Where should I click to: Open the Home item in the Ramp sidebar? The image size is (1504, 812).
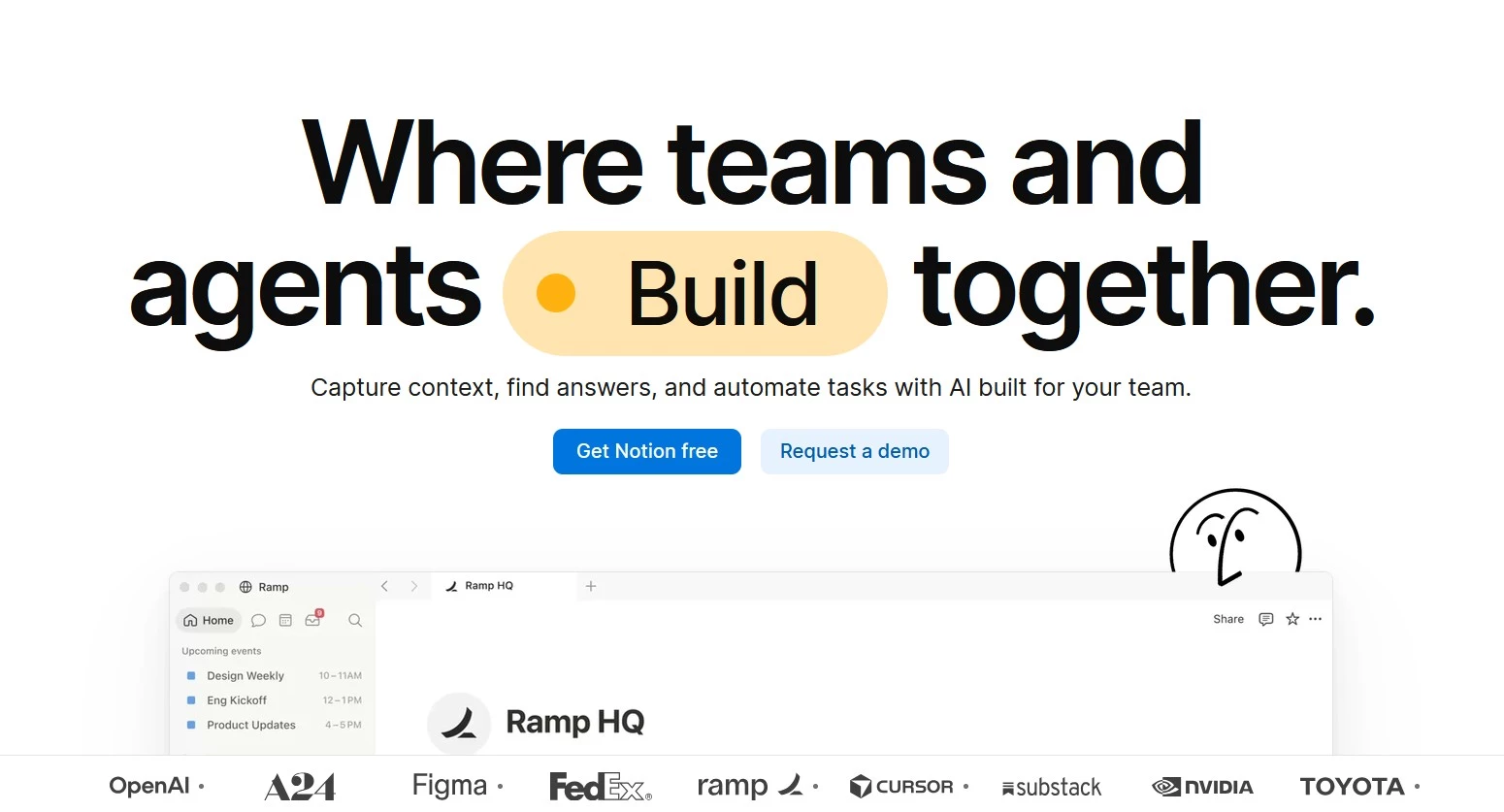coord(209,620)
